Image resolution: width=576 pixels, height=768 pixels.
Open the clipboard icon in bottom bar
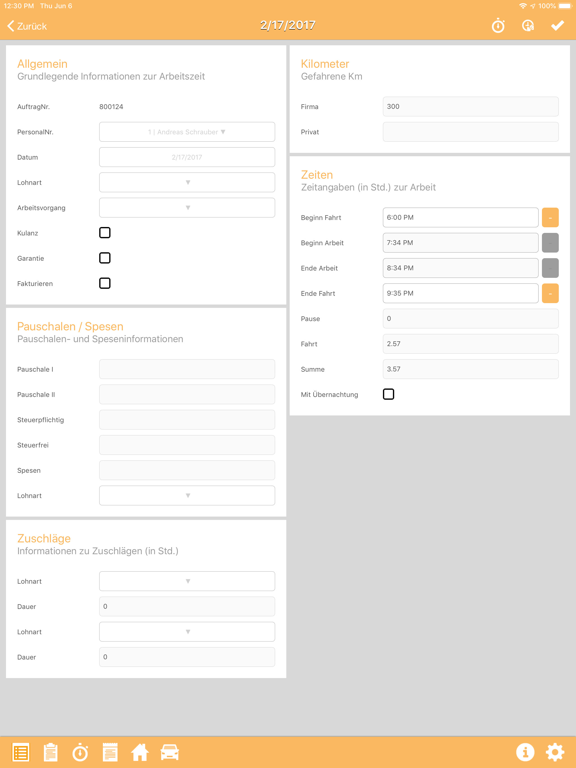click(50, 752)
